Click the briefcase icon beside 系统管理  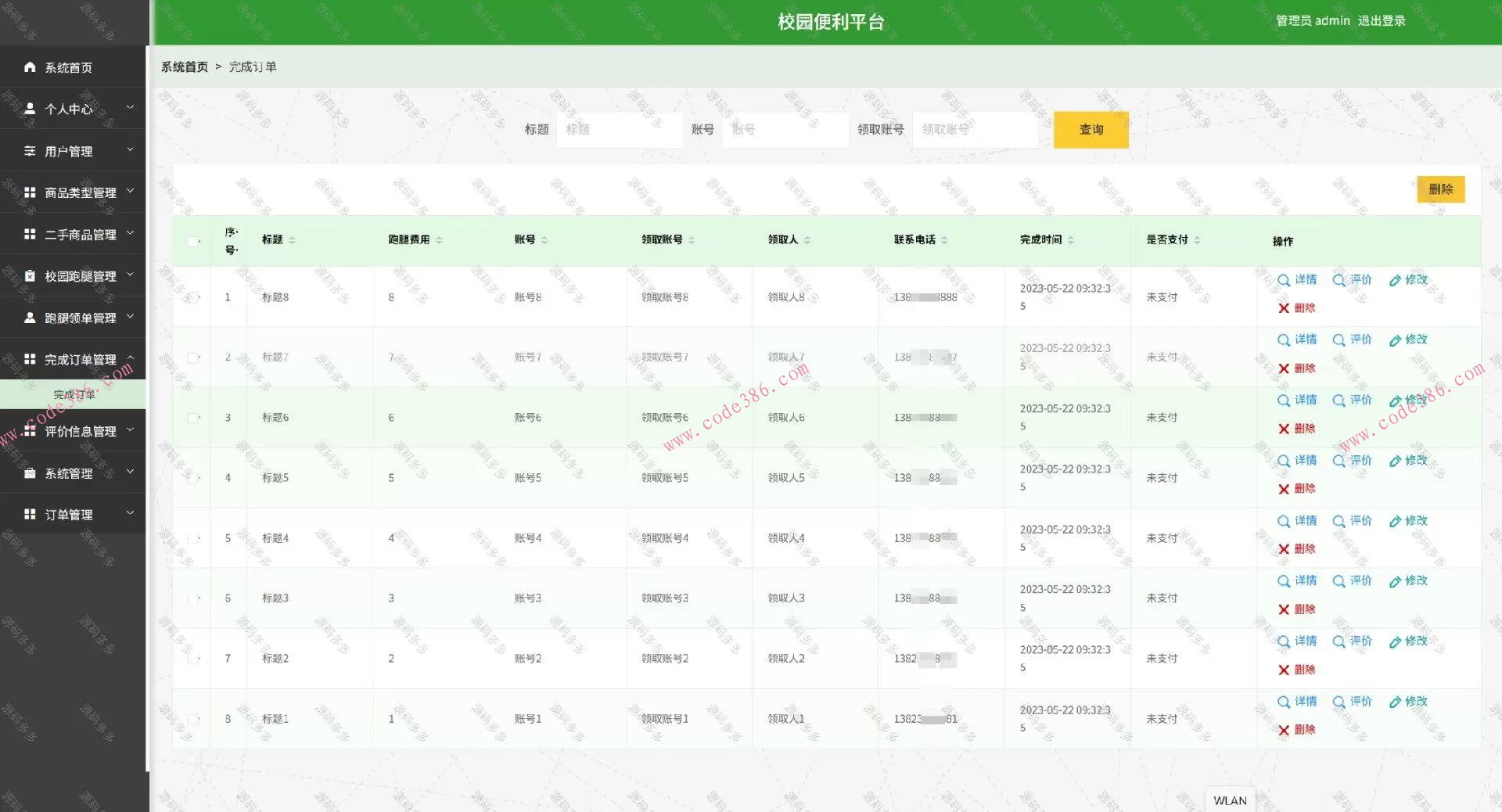click(x=30, y=473)
